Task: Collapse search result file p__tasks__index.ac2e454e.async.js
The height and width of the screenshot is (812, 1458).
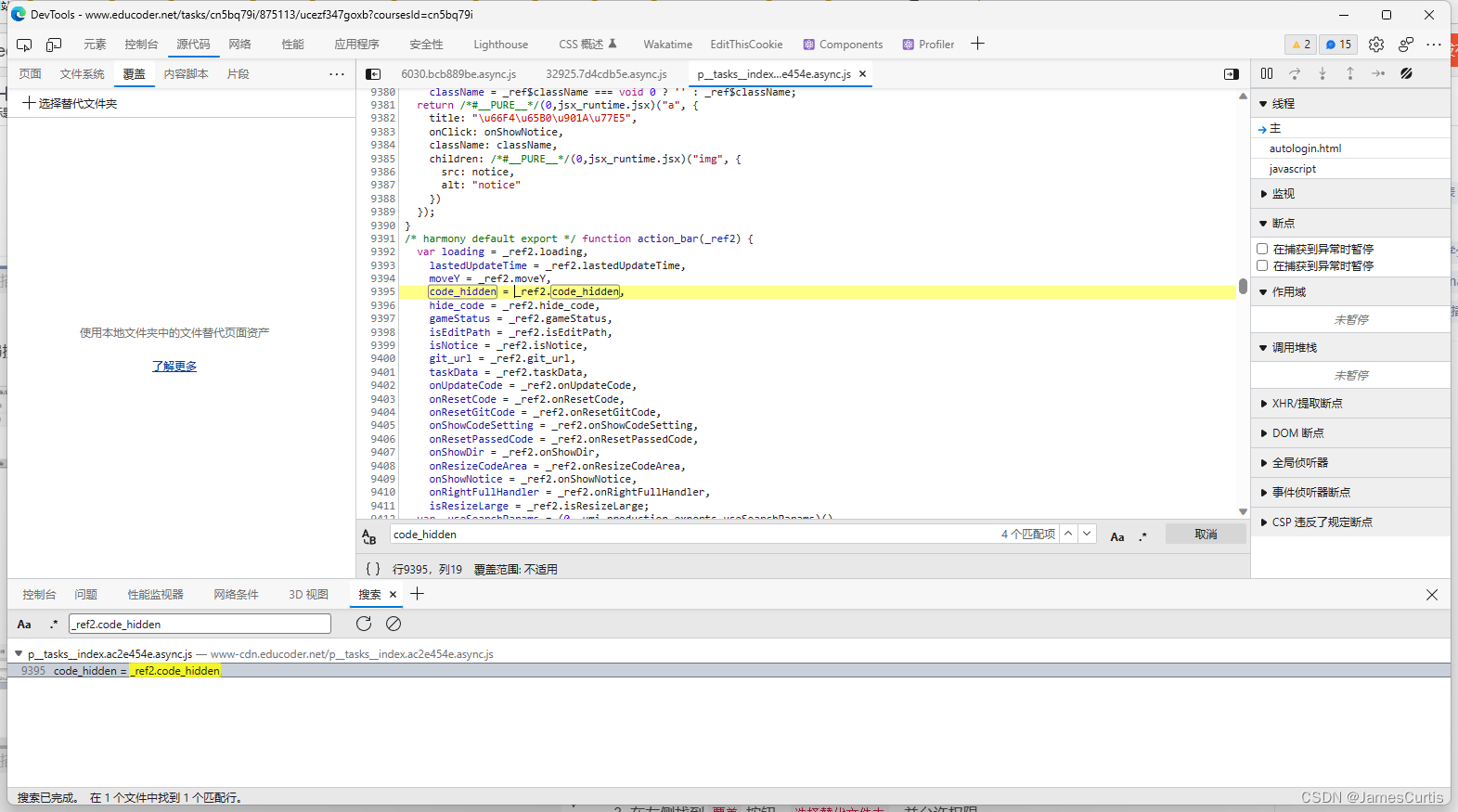Action: (19, 653)
